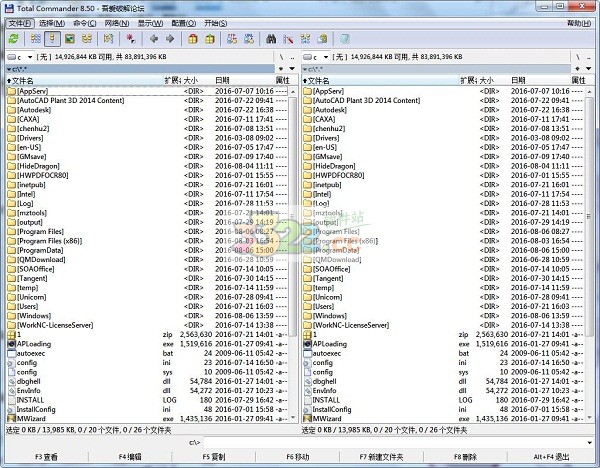This screenshot has width=600, height=468.
Task: Open the Multi-rename tool icon
Action: [x=288, y=39]
